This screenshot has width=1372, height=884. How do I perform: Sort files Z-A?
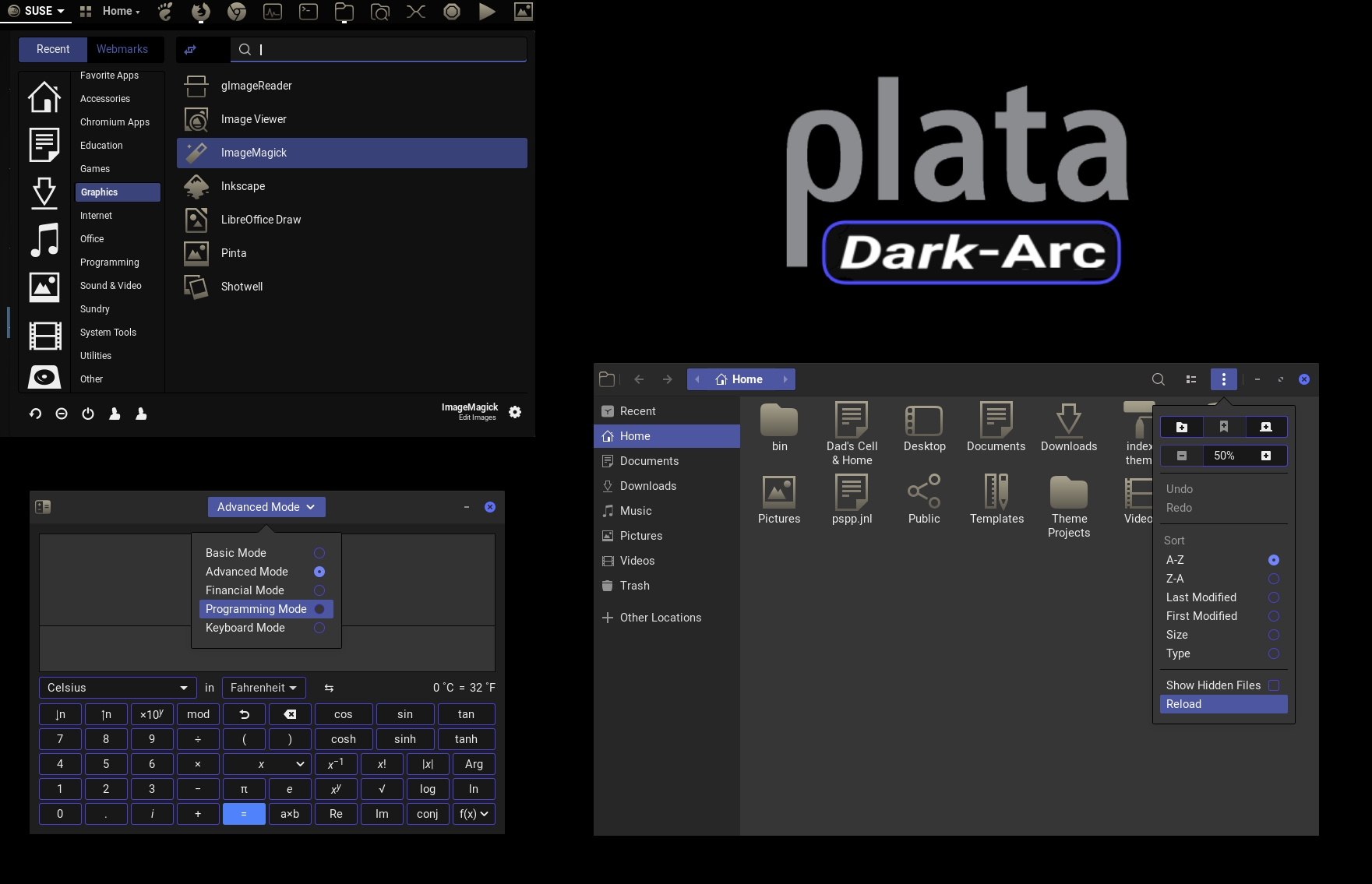pos(1223,579)
